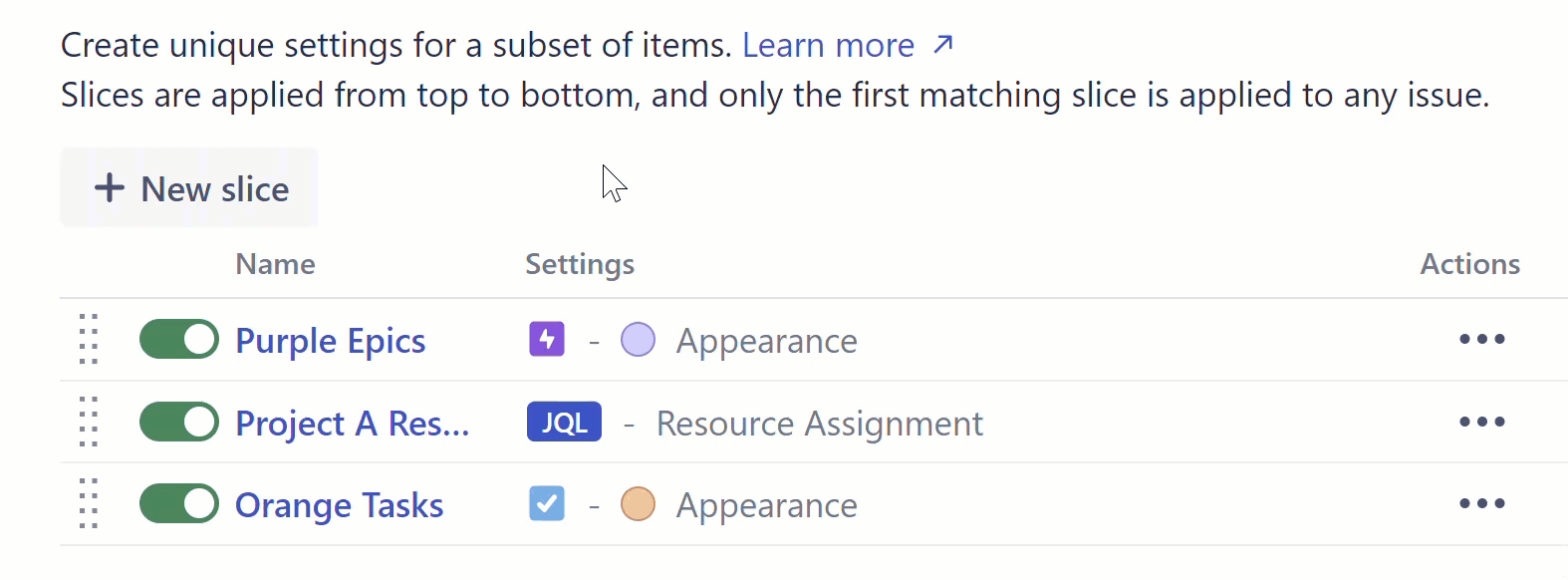The height and width of the screenshot is (580, 1568).
Task: Click the external arrow icon after Learn more
Action: pyautogui.click(x=942, y=44)
